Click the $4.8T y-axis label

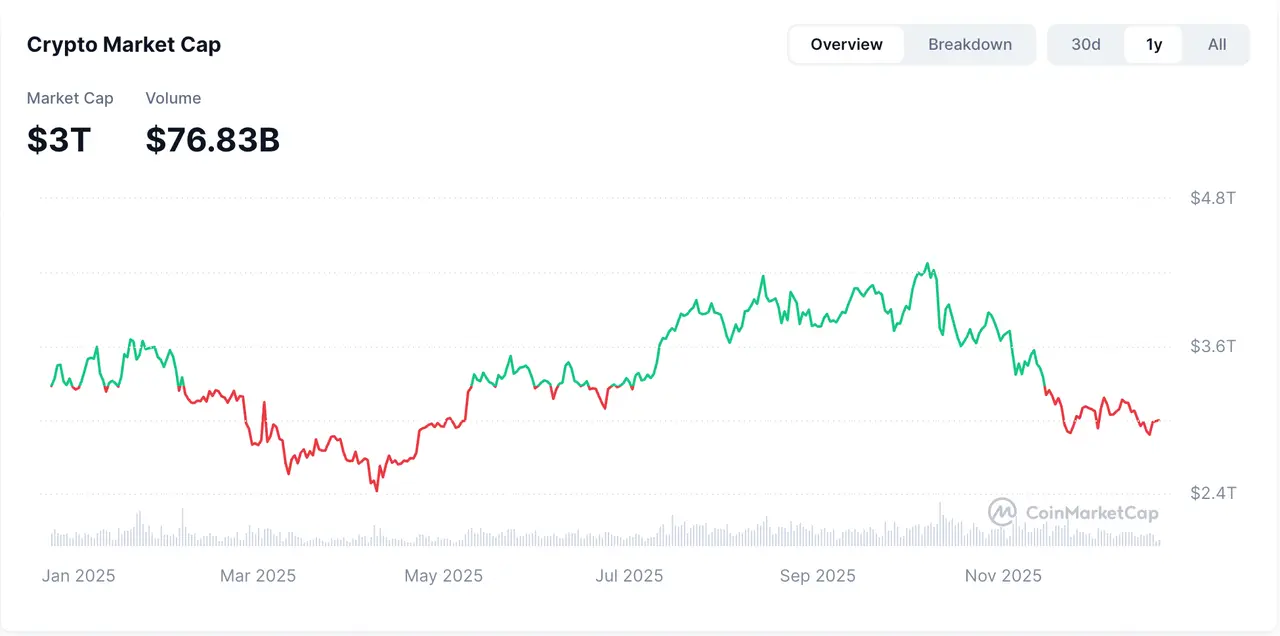tap(1212, 198)
